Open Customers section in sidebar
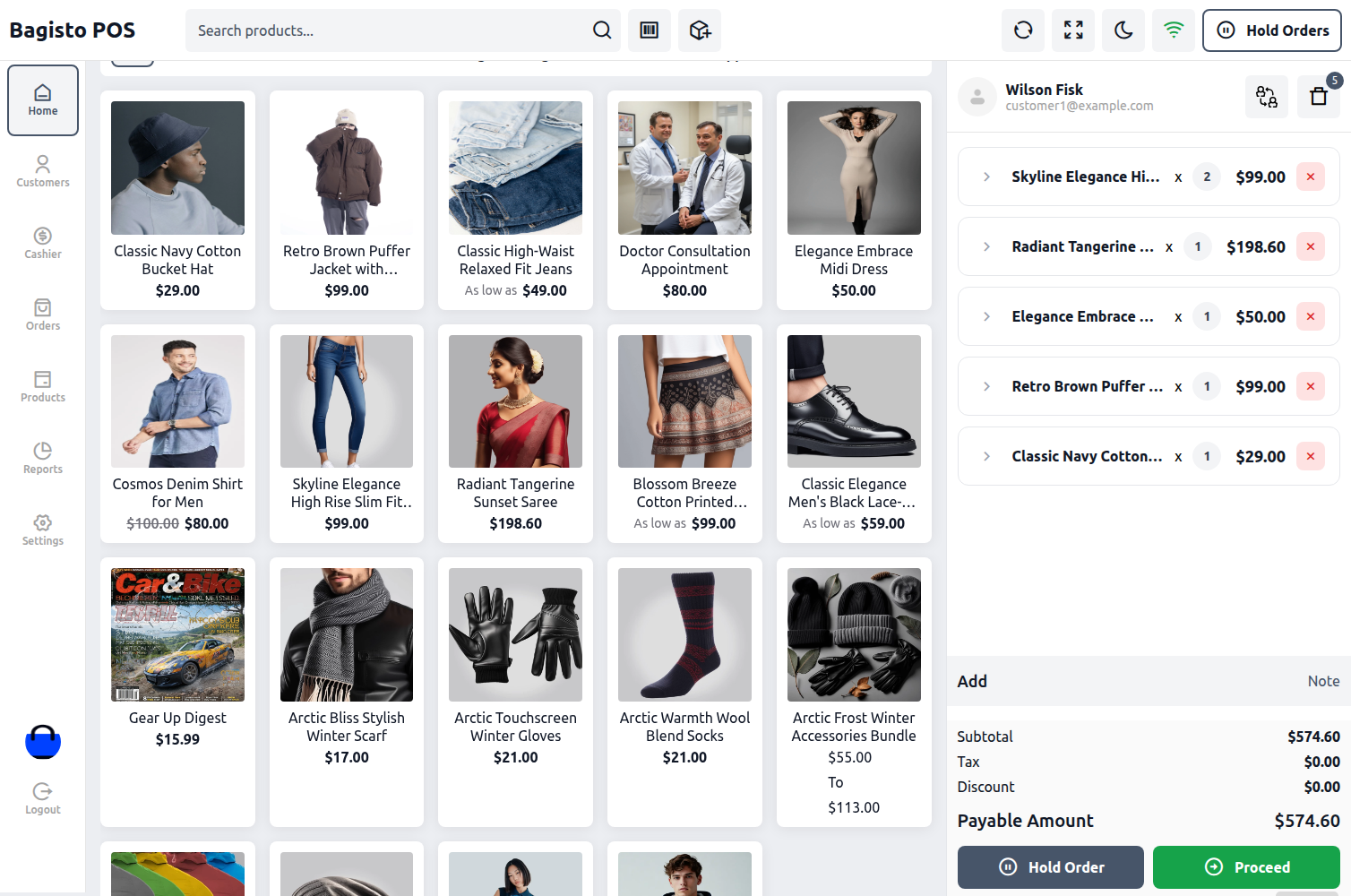Image resolution: width=1351 pixels, height=896 pixels. [x=43, y=171]
